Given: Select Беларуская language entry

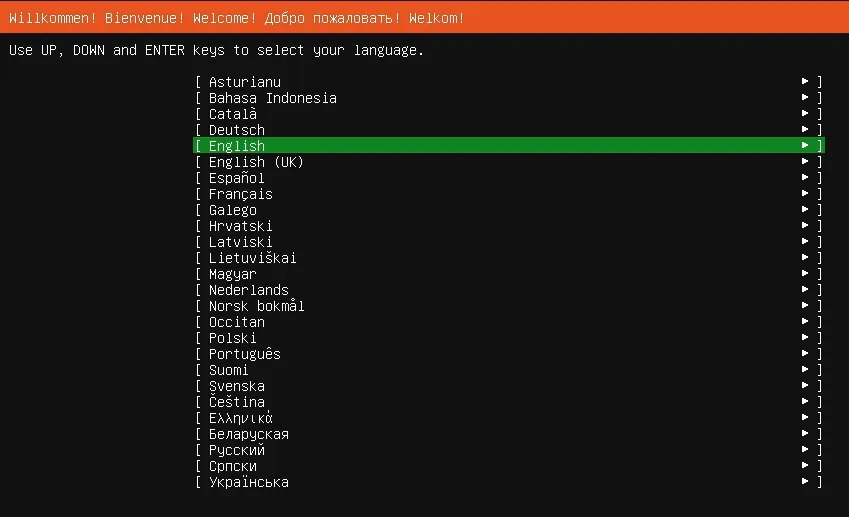Looking at the screenshot, I should point(509,434).
